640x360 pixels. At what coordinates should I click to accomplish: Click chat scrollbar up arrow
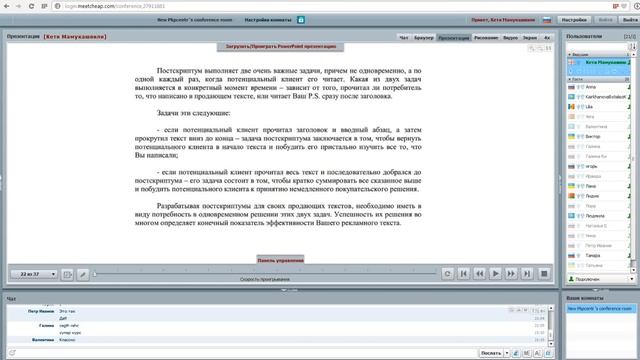pos(551,309)
